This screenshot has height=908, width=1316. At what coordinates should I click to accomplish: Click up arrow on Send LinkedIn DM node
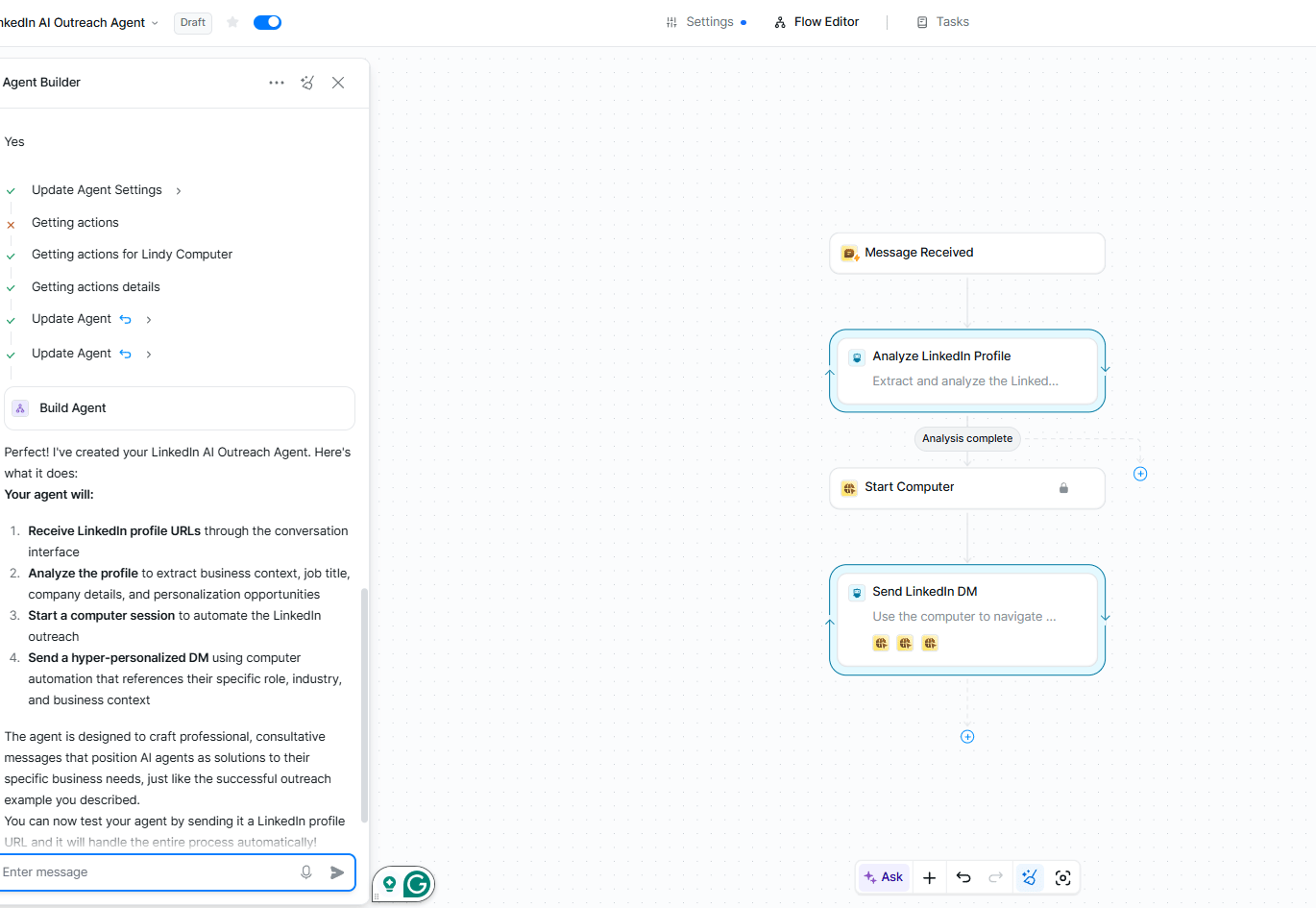tap(830, 623)
